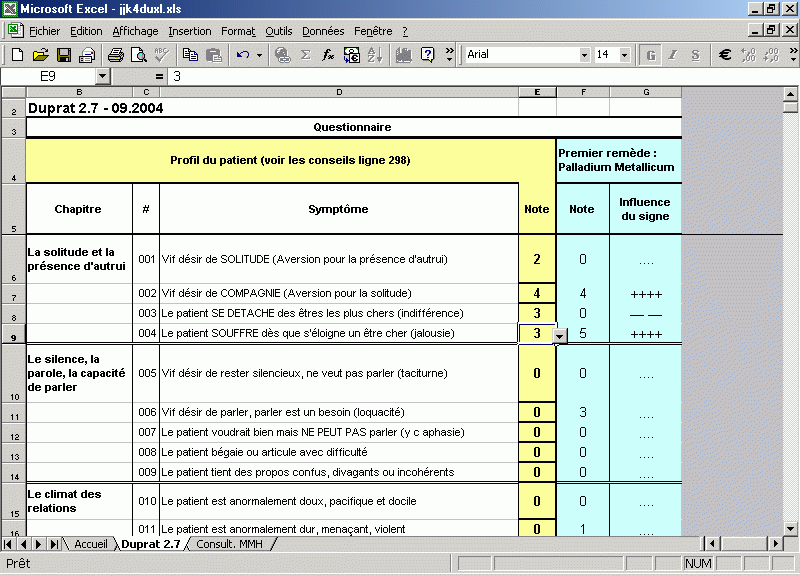Click the Excel icon in the title bar
The width and height of the screenshot is (800, 576).
(10, 9)
